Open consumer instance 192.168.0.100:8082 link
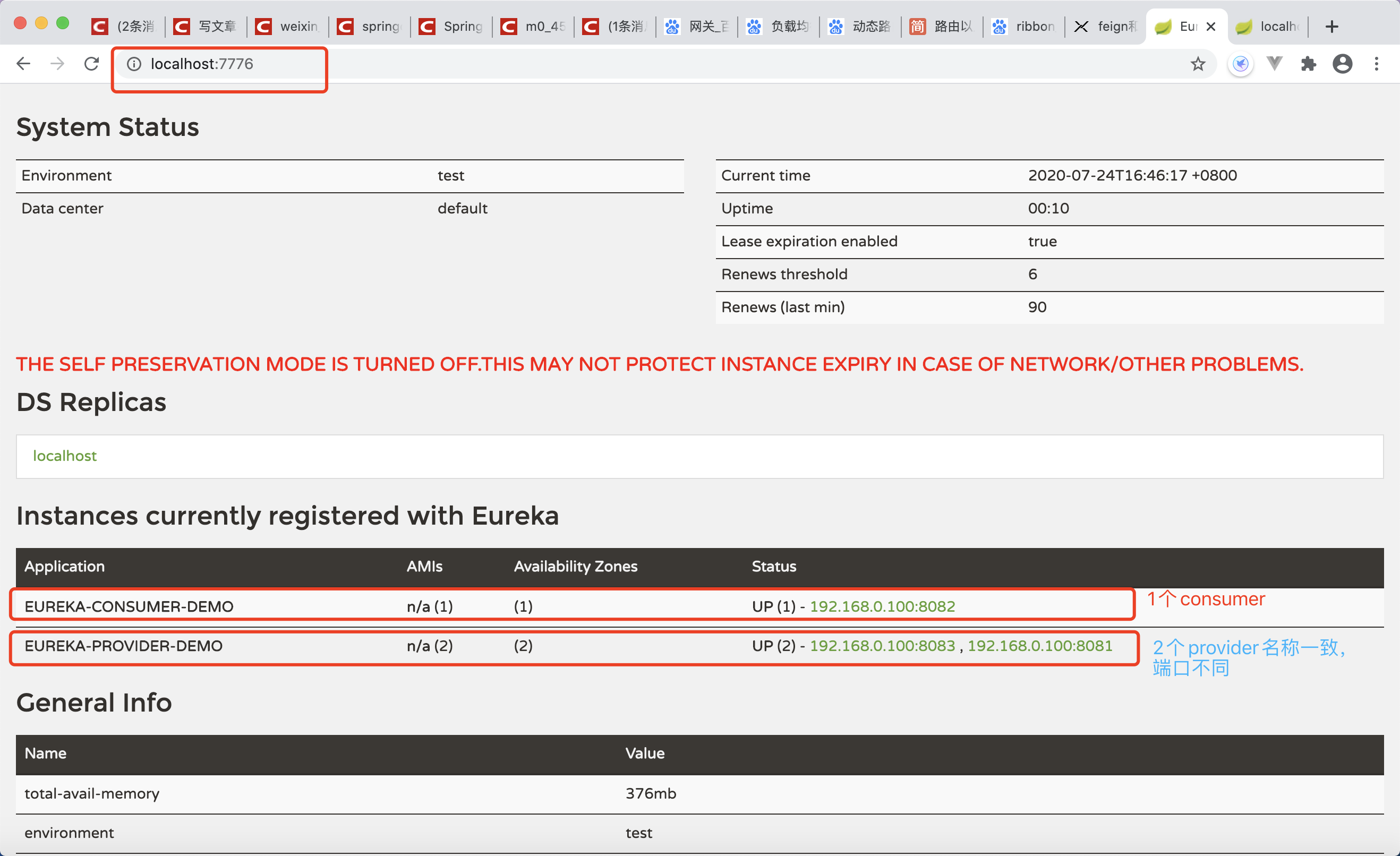 (882, 606)
